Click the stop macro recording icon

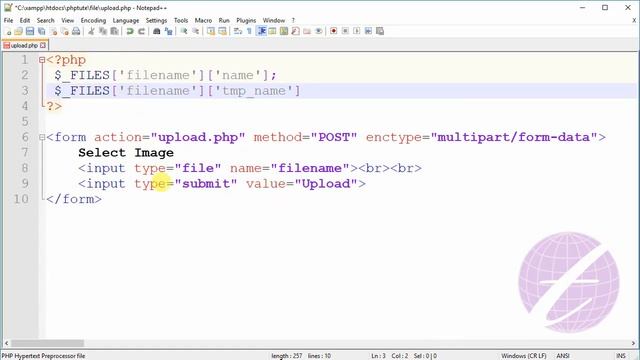click(x=345, y=31)
